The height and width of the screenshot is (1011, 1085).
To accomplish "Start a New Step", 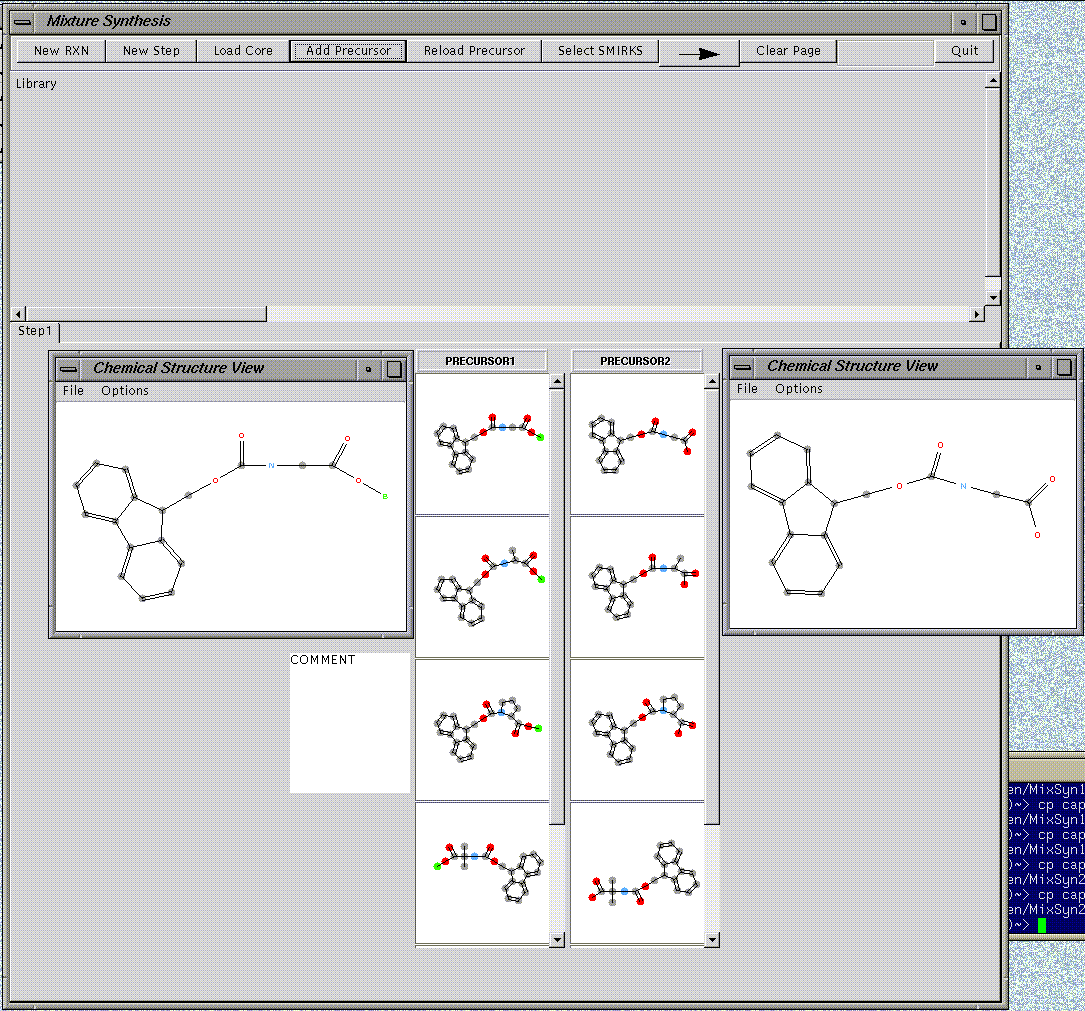I will [x=151, y=51].
